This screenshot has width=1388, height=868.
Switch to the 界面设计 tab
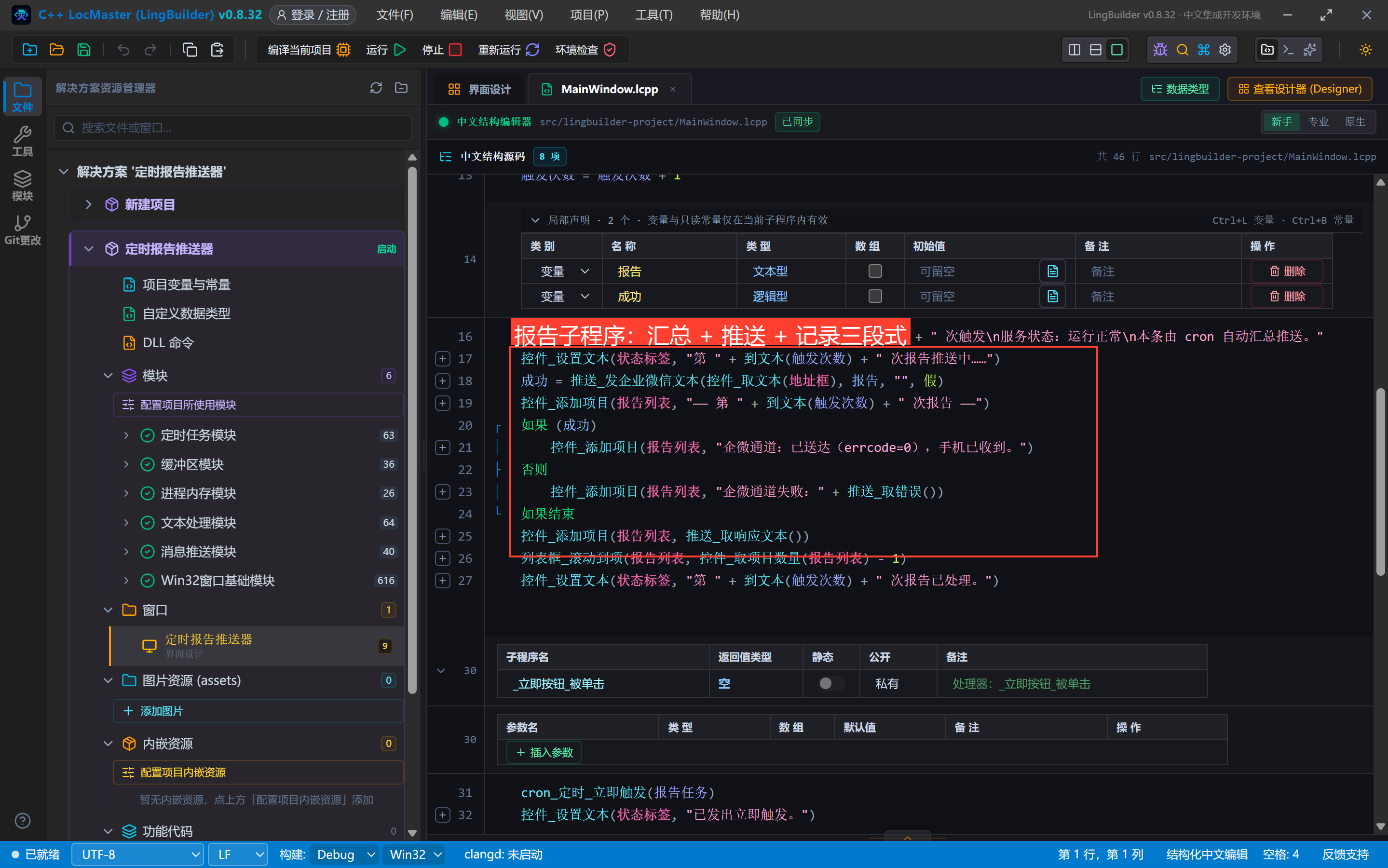479,89
